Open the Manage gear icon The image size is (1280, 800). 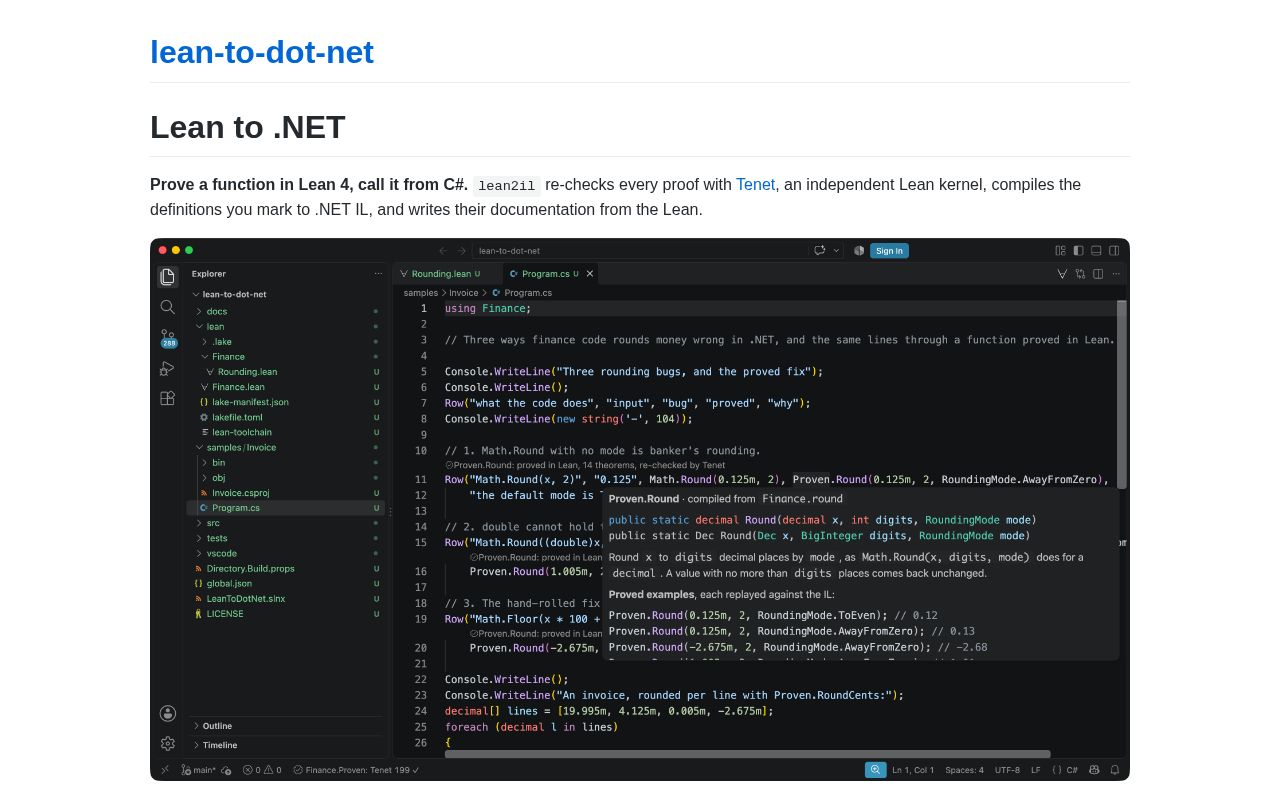[168, 743]
